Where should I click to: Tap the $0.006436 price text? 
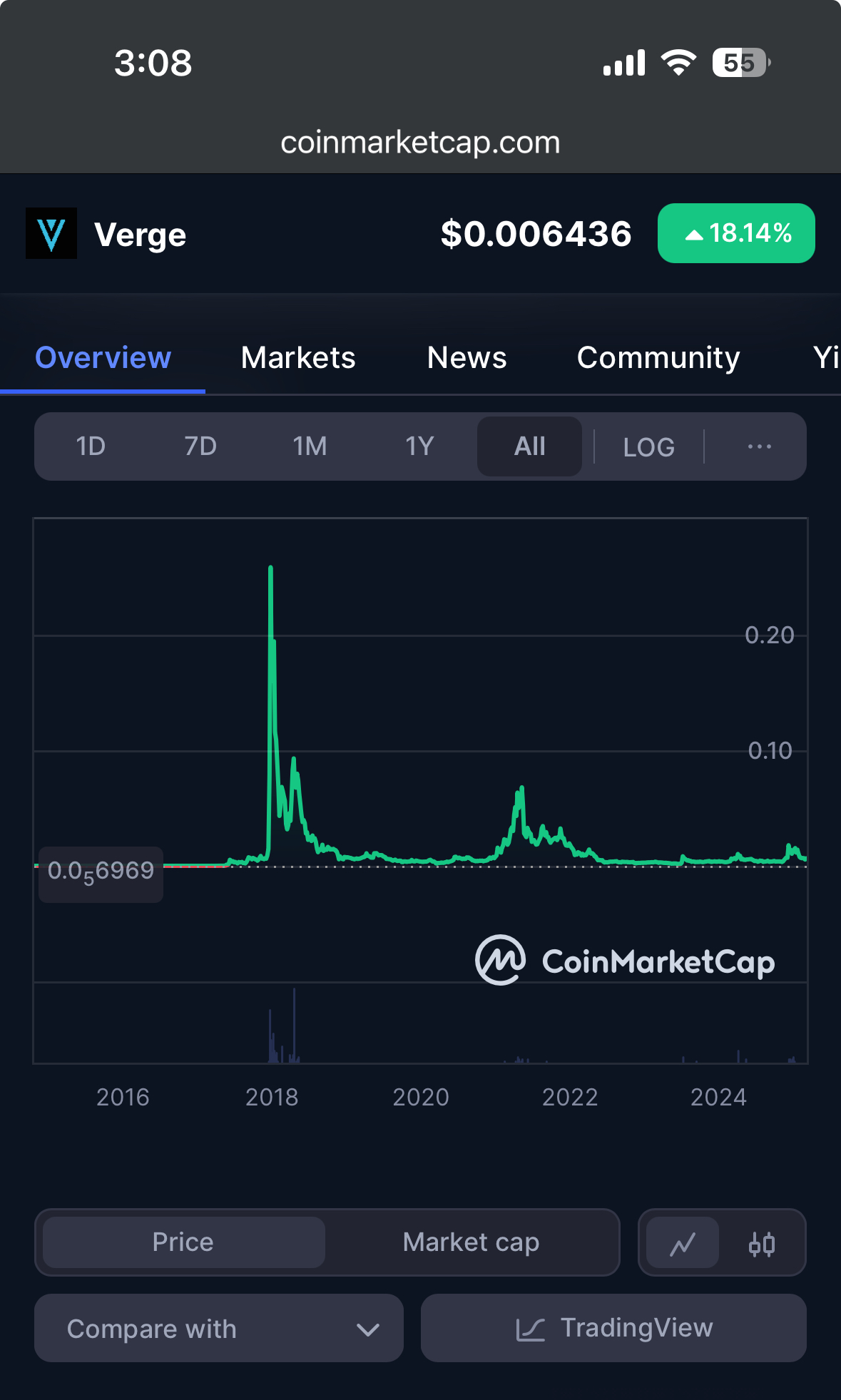536,234
